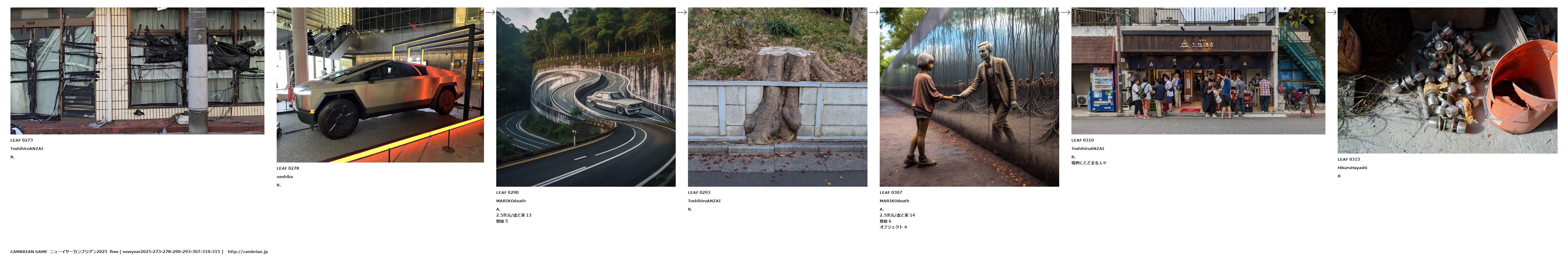Open the sake shop crowd photo

pyautogui.click(x=1198, y=71)
